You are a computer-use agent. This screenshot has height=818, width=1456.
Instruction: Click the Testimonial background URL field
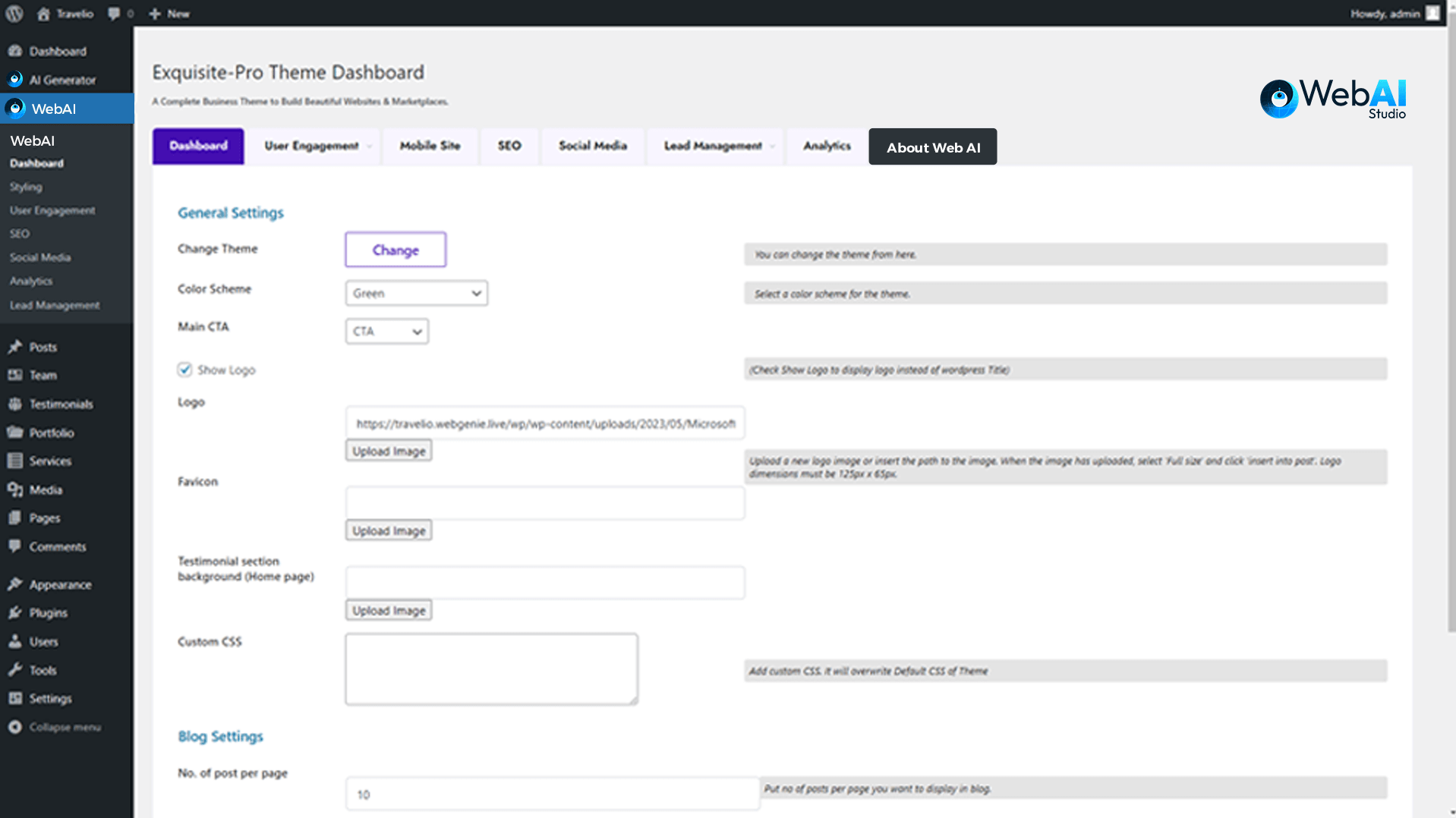point(545,583)
